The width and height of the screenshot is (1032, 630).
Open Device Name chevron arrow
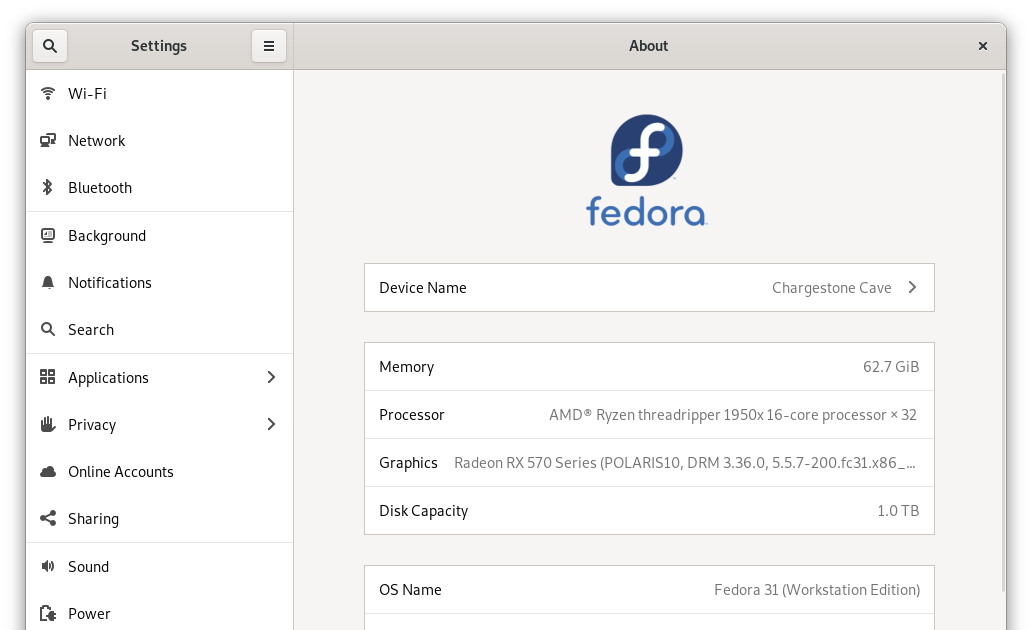[x=912, y=288]
